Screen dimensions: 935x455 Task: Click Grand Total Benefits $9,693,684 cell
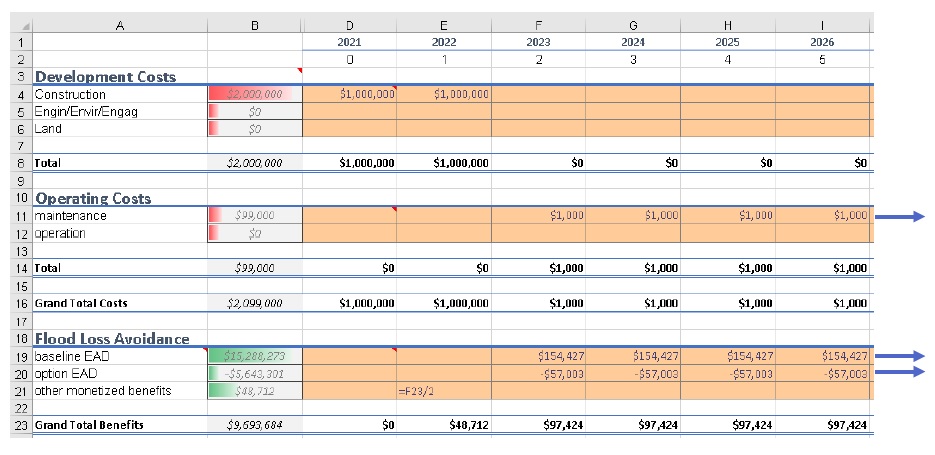[x=255, y=425]
